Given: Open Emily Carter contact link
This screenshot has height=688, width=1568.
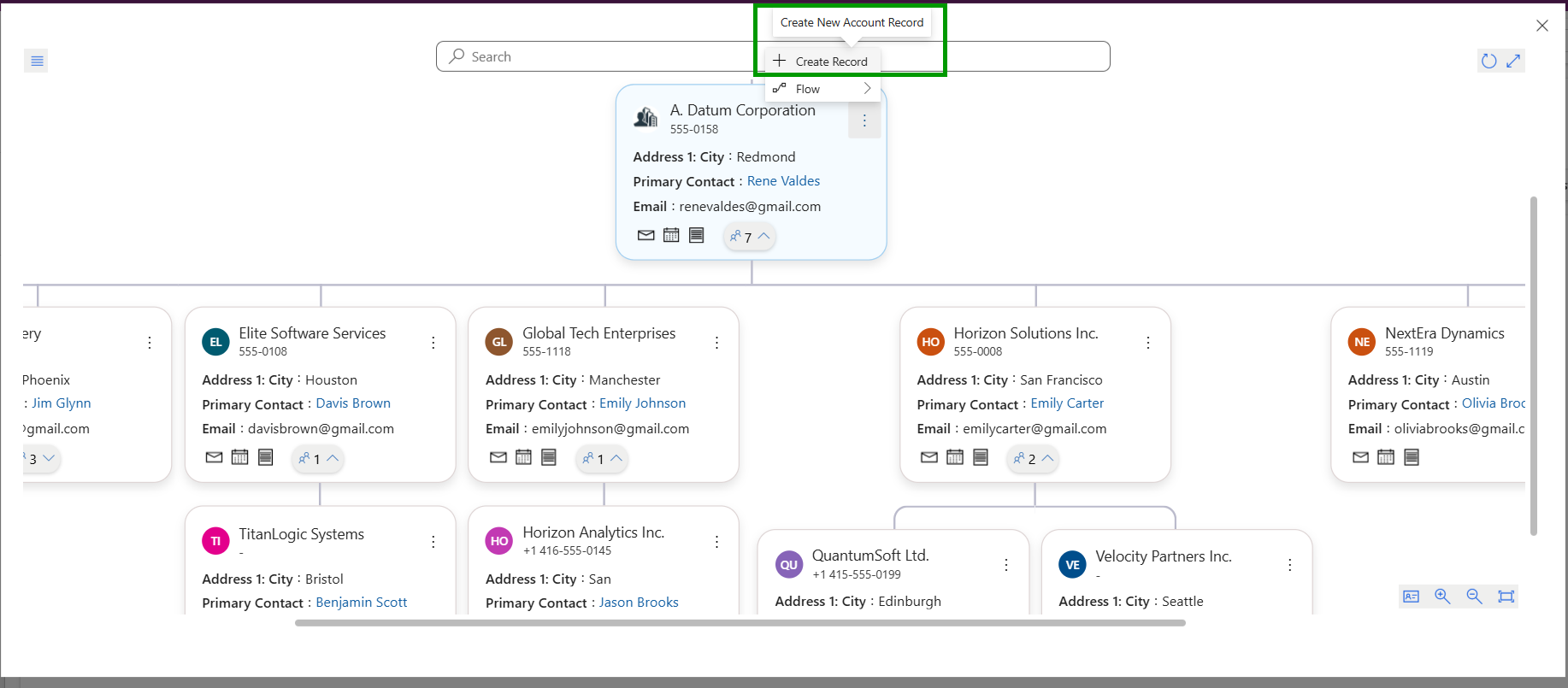Looking at the screenshot, I should pyautogui.click(x=1067, y=403).
